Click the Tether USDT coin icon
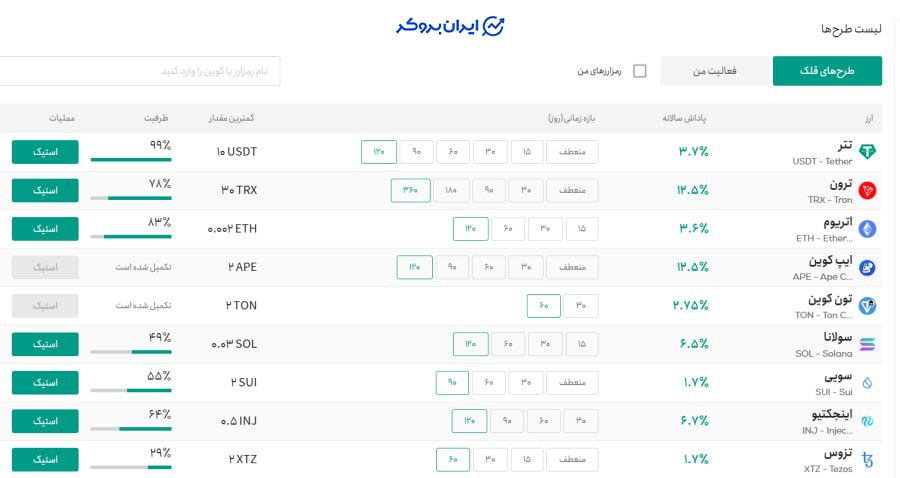 867,152
